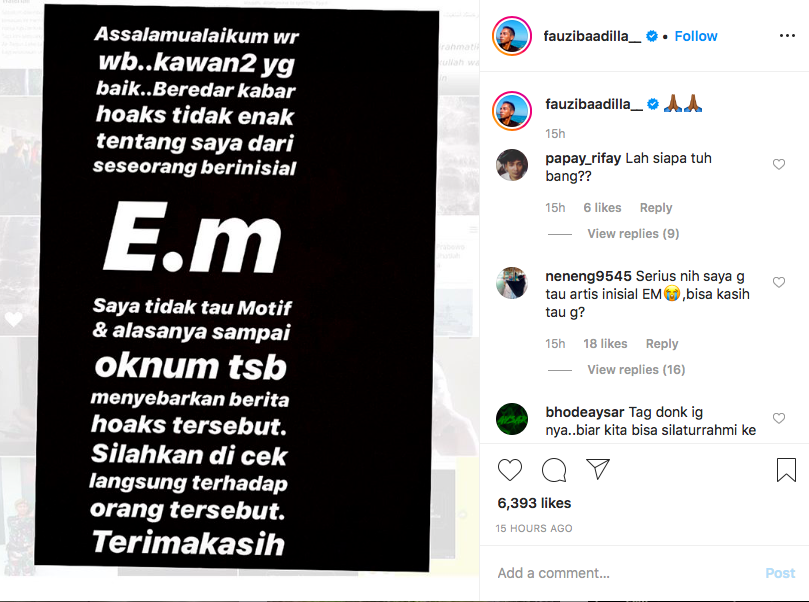The width and height of the screenshot is (809, 602).
Task: Like bhodeaysar's comment
Action: tap(779, 418)
